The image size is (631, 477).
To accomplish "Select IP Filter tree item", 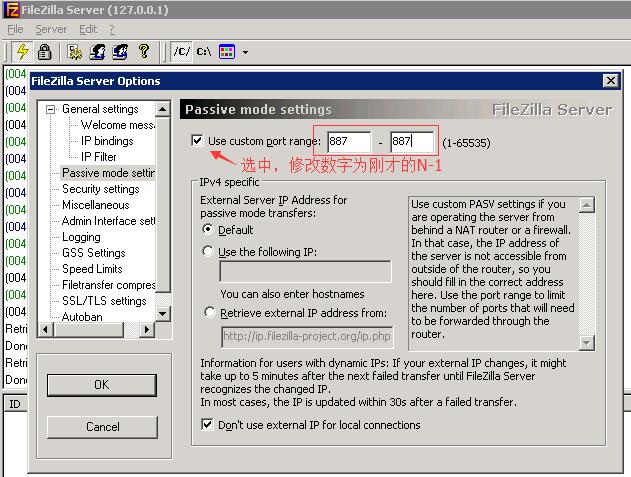I will pos(99,157).
